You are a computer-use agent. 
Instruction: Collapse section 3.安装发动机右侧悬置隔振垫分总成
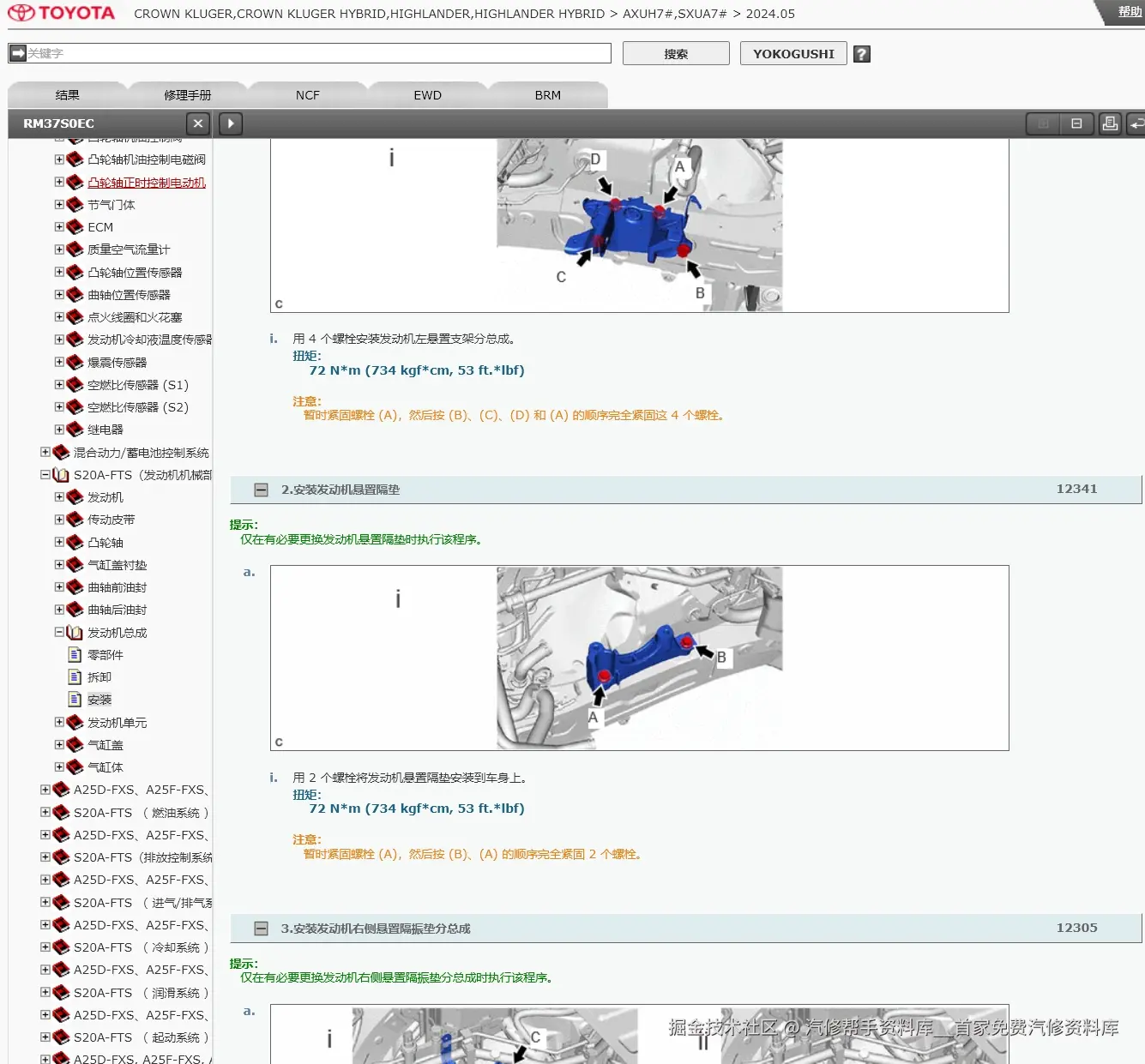(x=262, y=929)
